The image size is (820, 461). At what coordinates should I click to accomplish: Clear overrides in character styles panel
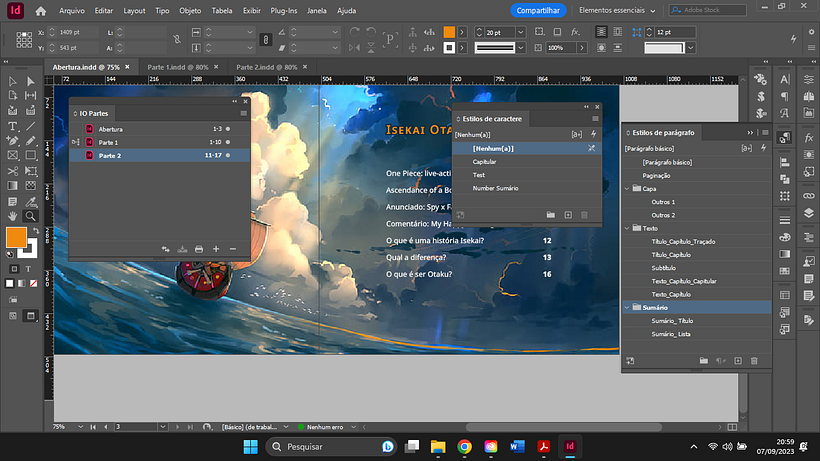pyautogui.click(x=591, y=148)
